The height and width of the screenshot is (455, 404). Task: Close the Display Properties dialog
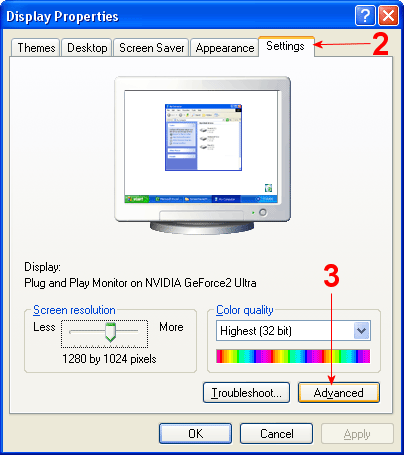pos(388,15)
